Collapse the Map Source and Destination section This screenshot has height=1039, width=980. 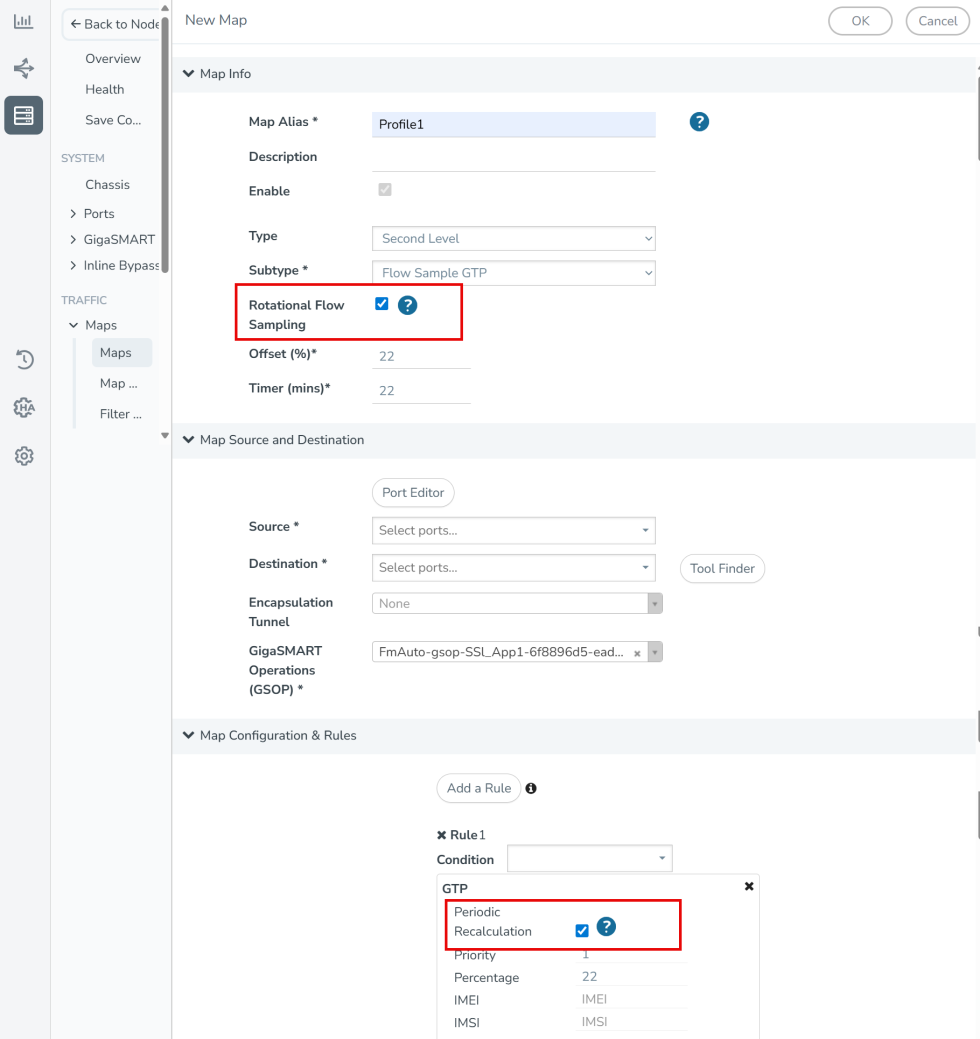pos(188,440)
